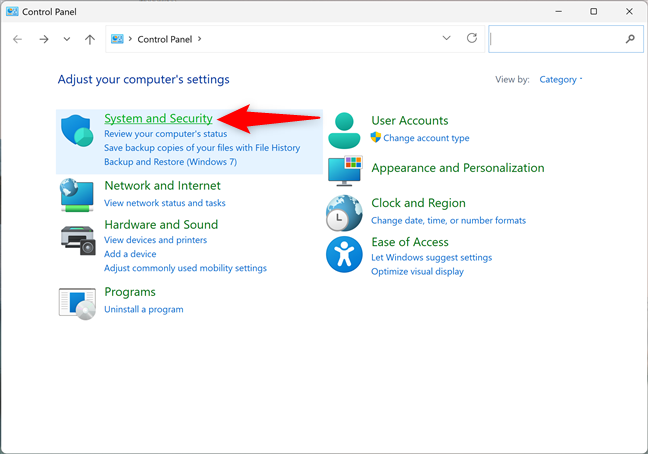This screenshot has width=648, height=454.
Task: Open the Programs category
Action: pyautogui.click(x=130, y=292)
